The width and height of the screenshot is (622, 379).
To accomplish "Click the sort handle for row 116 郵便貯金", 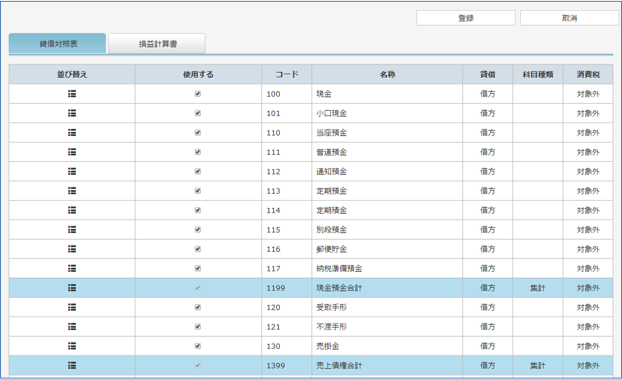I will point(72,249).
